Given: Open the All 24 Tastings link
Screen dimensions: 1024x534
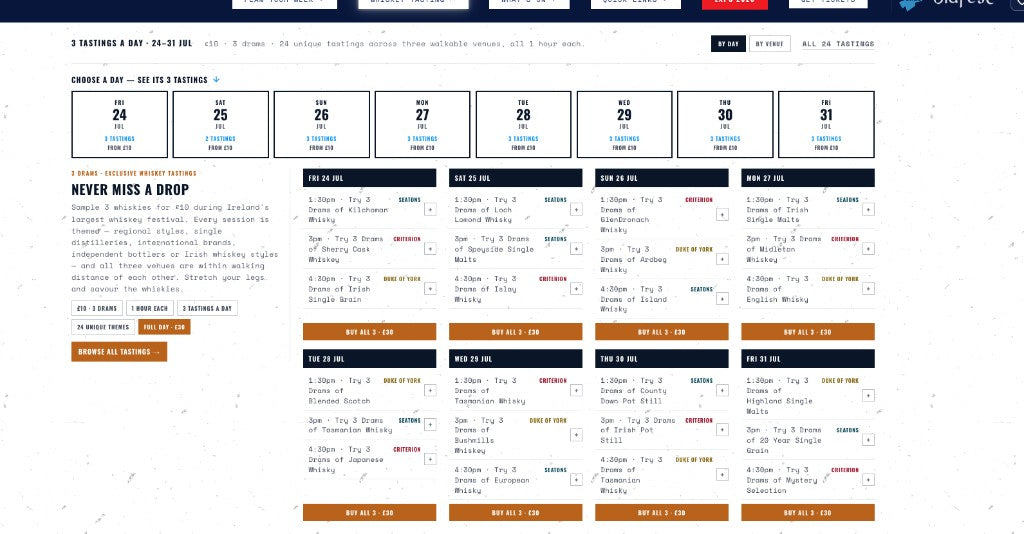Looking at the screenshot, I should click(x=838, y=44).
